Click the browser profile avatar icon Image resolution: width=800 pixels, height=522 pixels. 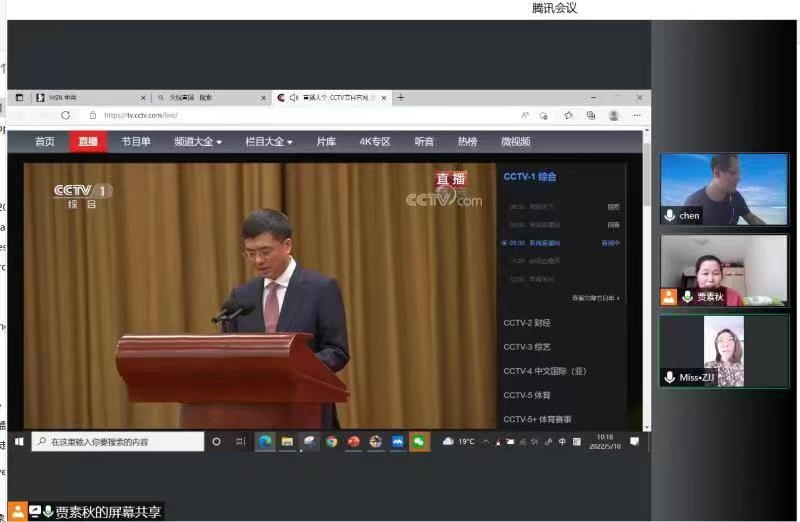point(614,115)
